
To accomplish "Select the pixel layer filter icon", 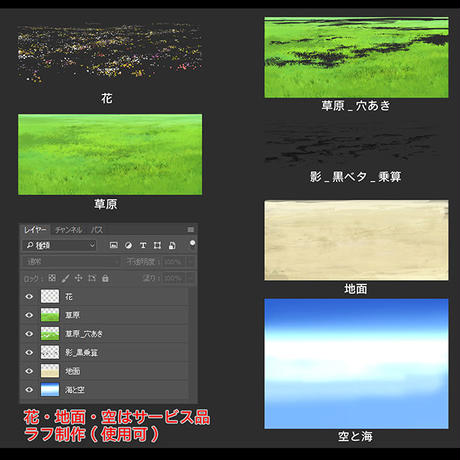I will (x=114, y=245).
